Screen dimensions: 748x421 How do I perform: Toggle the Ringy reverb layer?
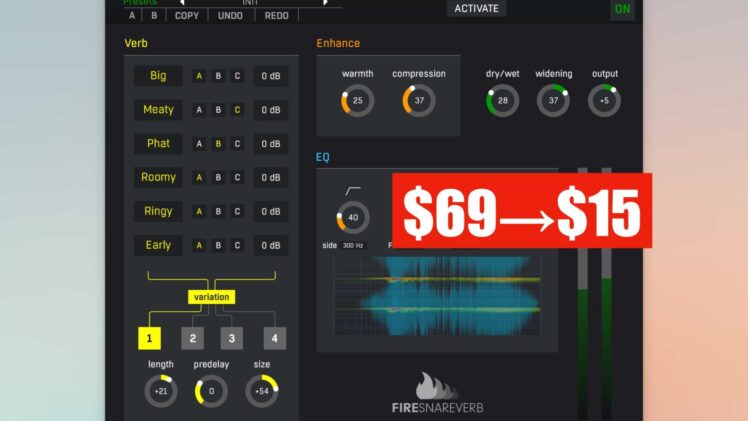[x=158, y=211]
